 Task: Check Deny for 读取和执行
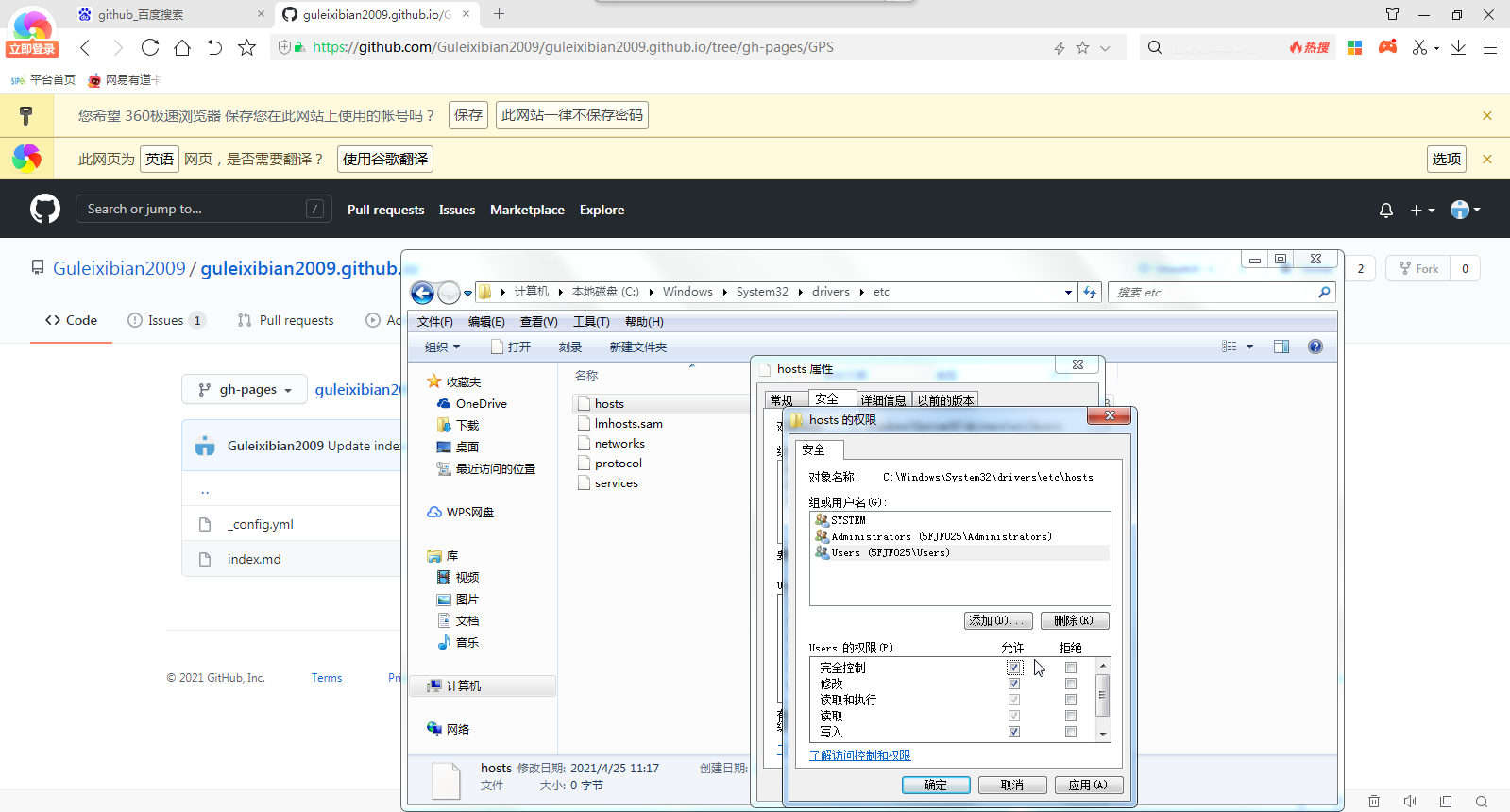(1071, 700)
